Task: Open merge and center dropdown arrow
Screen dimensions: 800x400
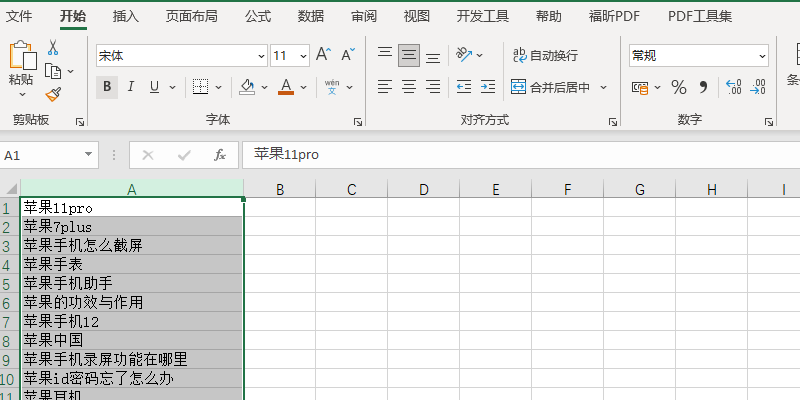Action: pyautogui.click(x=604, y=87)
